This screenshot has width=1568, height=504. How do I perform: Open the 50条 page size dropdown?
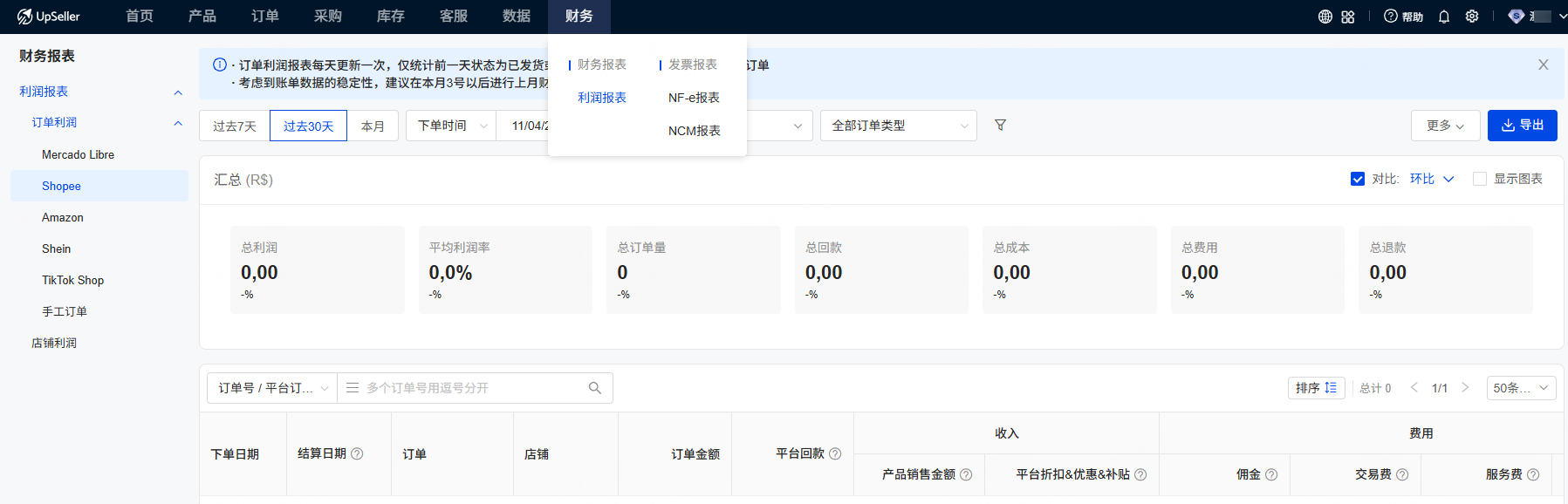tap(1521, 388)
